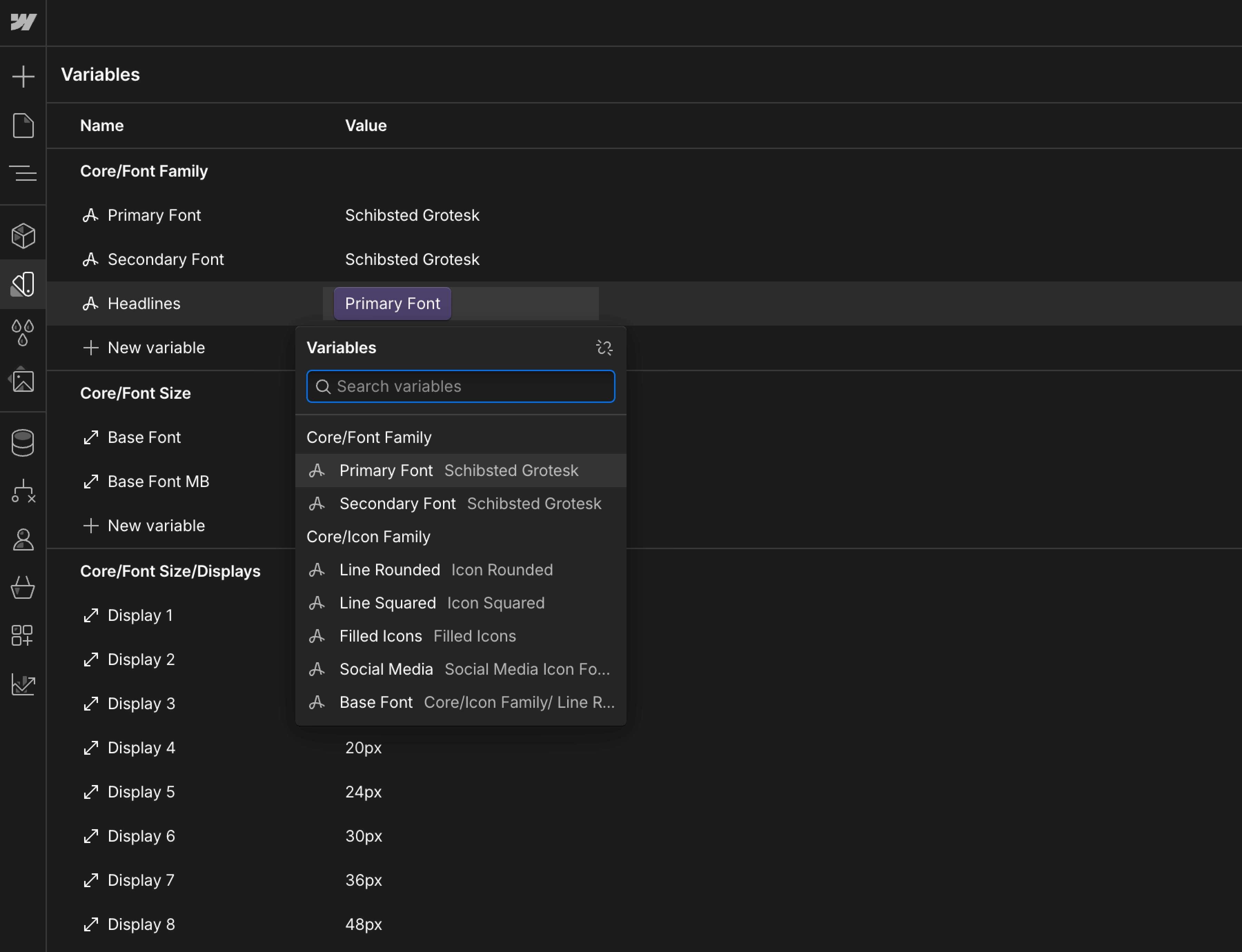Viewport: 1242px width, 952px height.
Task: Choose the Social Media variable option
Action: pos(386,669)
